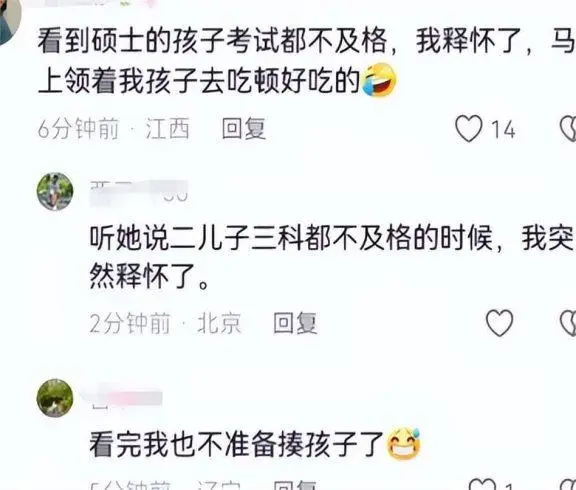Open the Beijing commenter's avatar profile
This screenshot has width=576, height=490.
[55, 191]
